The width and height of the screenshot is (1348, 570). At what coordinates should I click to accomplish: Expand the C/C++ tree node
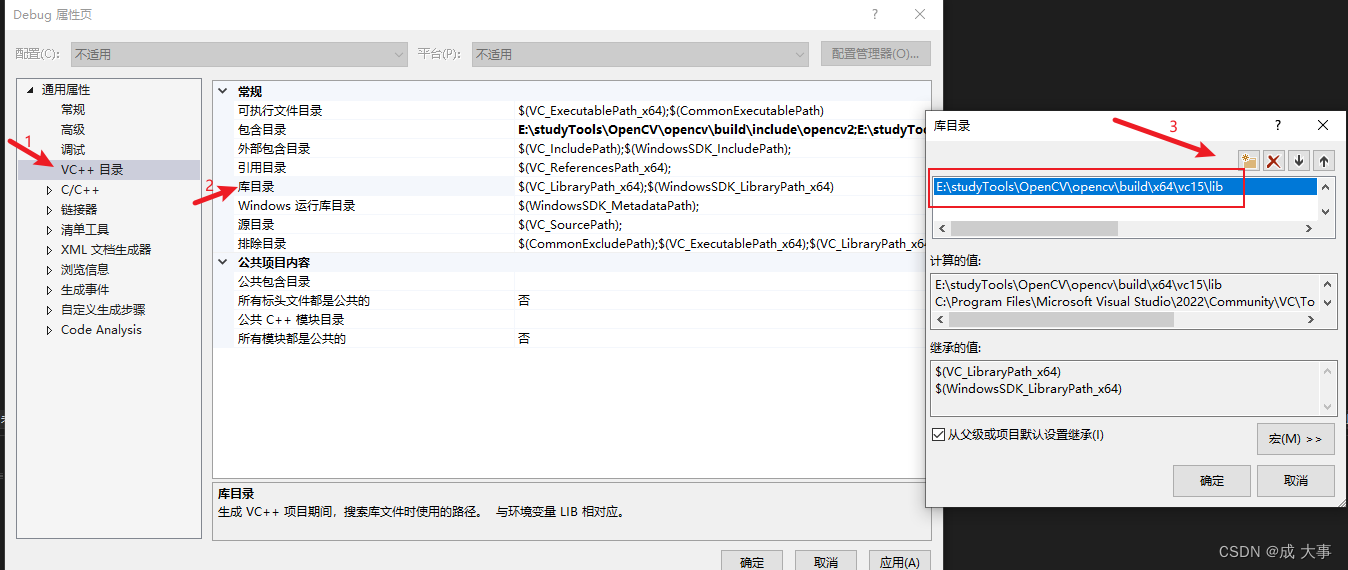click(50, 190)
